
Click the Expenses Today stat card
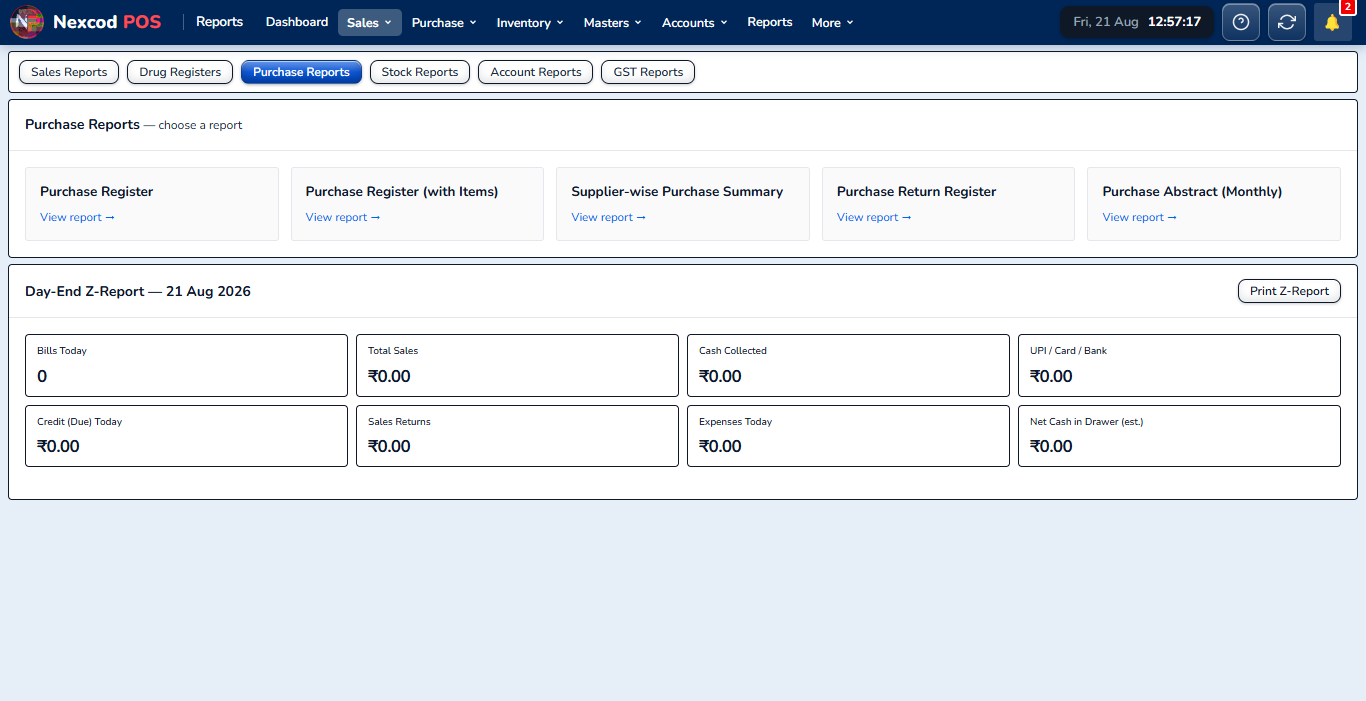click(x=848, y=435)
